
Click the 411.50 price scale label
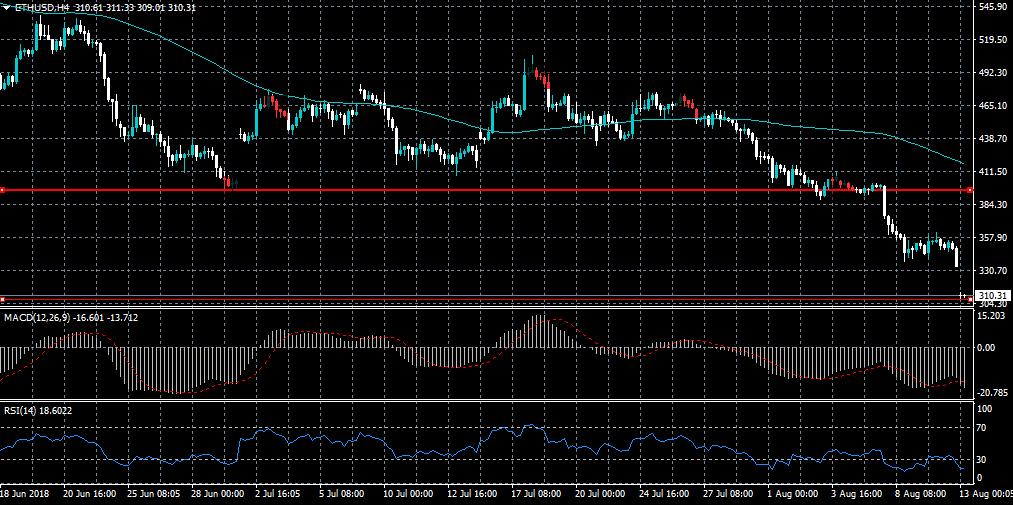tap(994, 171)
